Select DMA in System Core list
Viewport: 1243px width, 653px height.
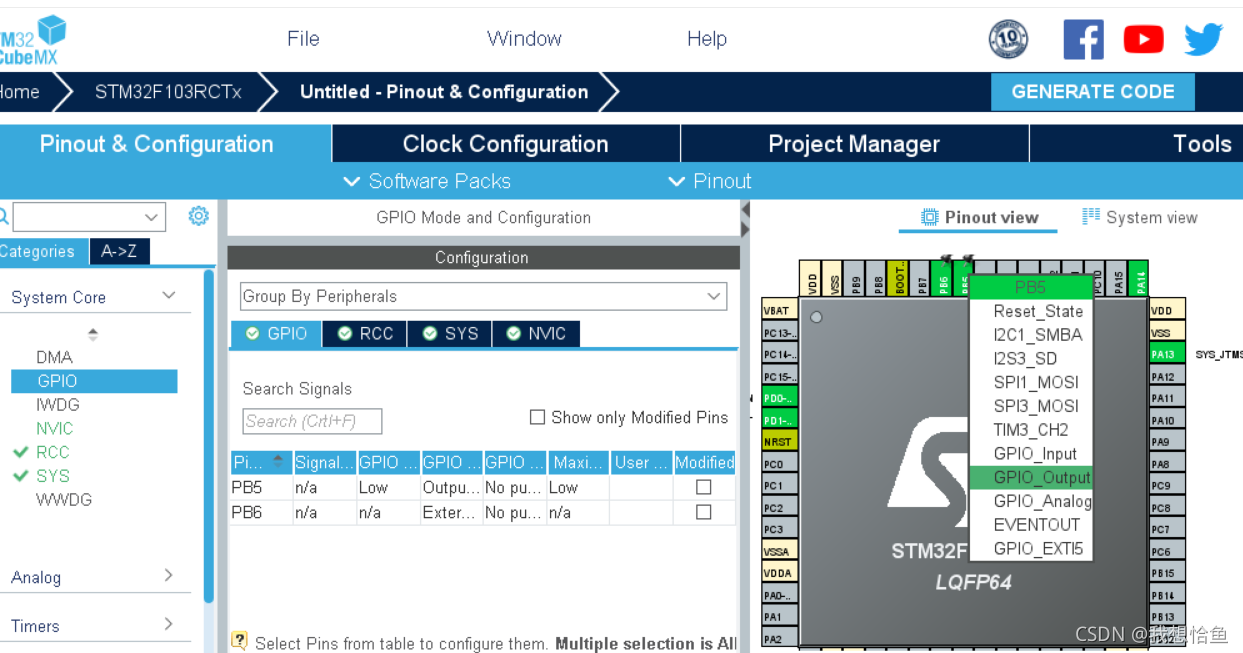(x=54, y=357)
